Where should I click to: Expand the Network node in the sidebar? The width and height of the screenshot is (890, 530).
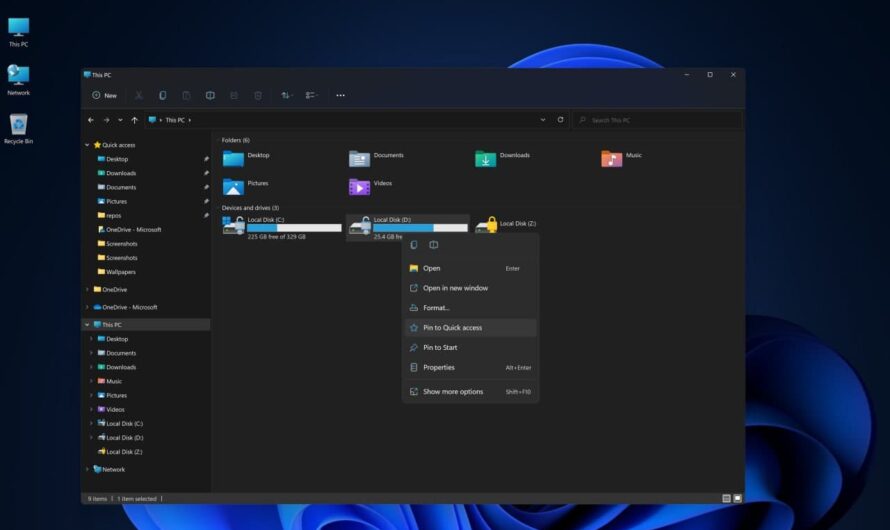(x=87, y=469)
